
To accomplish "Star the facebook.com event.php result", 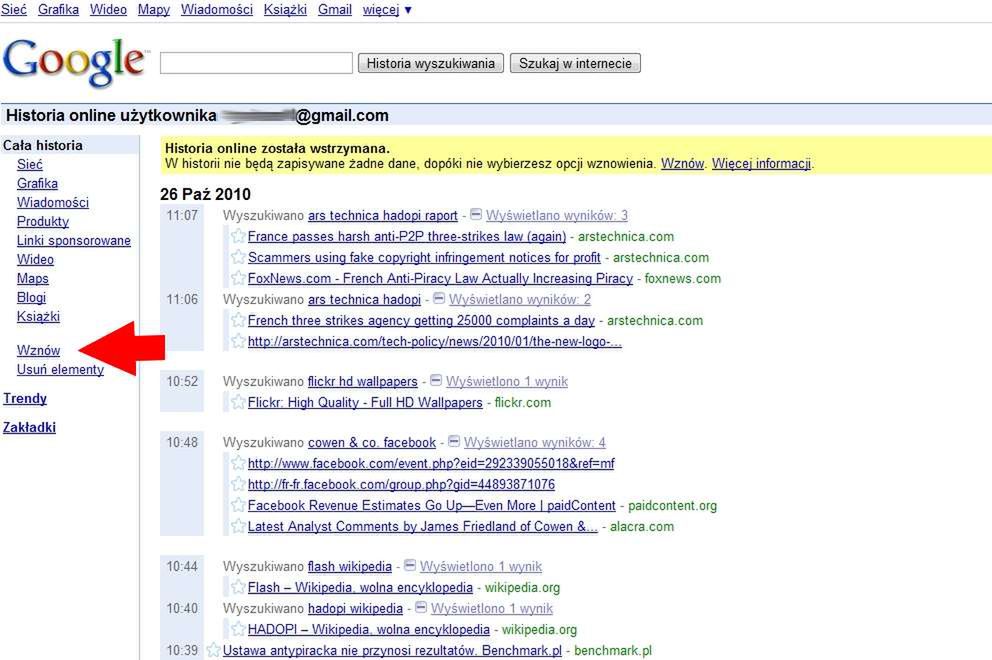I will [x=238, y=463].
